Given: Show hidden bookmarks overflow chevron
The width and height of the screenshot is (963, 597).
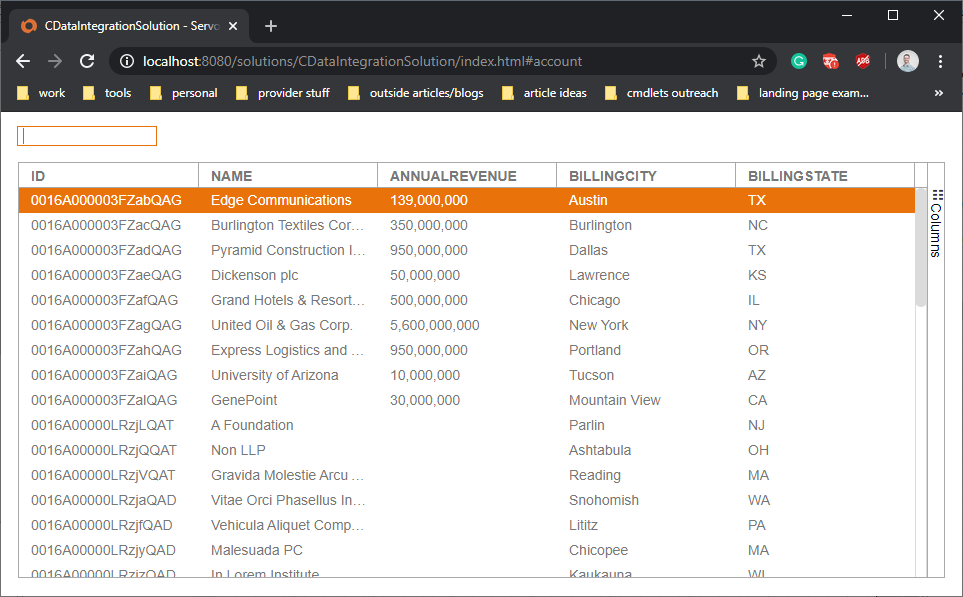Looking at the screenshot, I should [938, 93].
